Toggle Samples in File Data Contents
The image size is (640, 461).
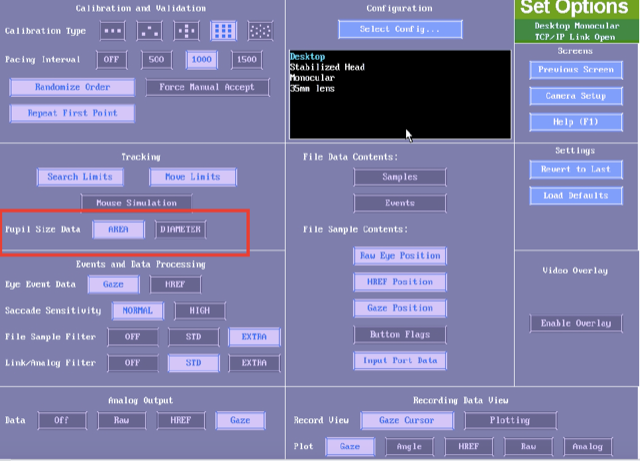[x=400, y=177]
